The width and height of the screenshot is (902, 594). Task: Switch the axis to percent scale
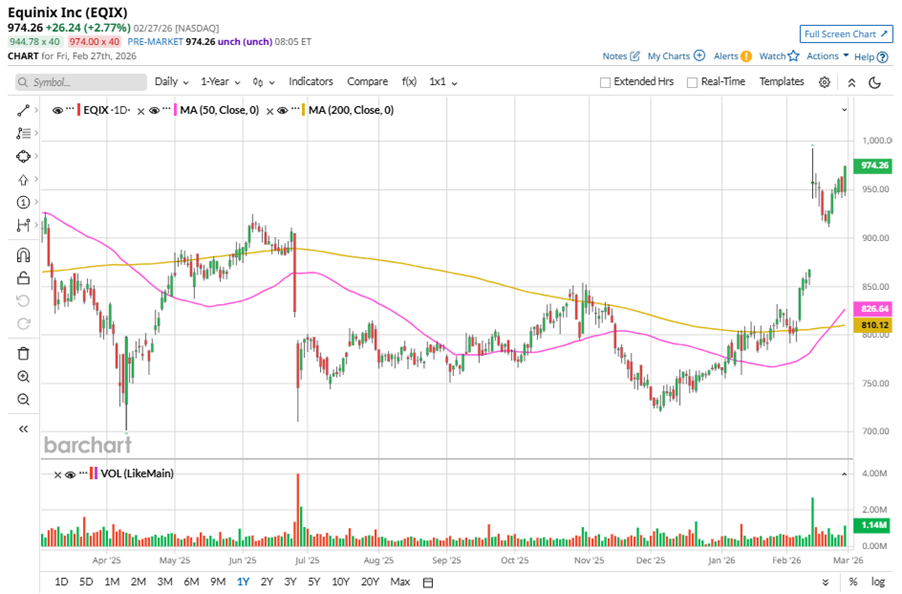pos(853,582)
